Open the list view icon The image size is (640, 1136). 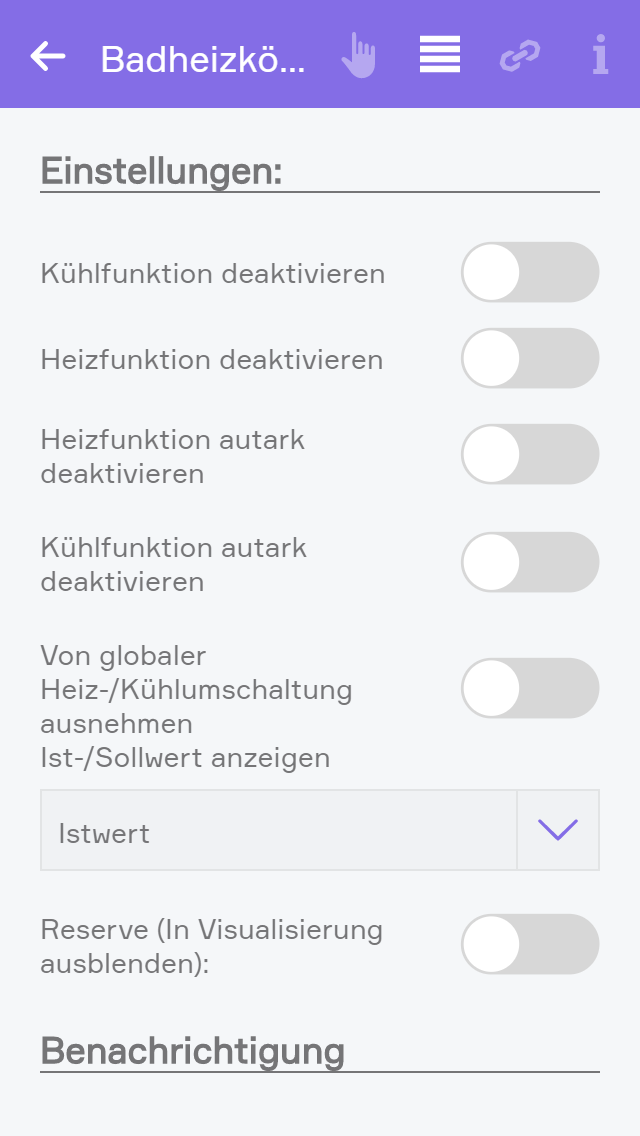pyautogui.click(x=440, y=56)
